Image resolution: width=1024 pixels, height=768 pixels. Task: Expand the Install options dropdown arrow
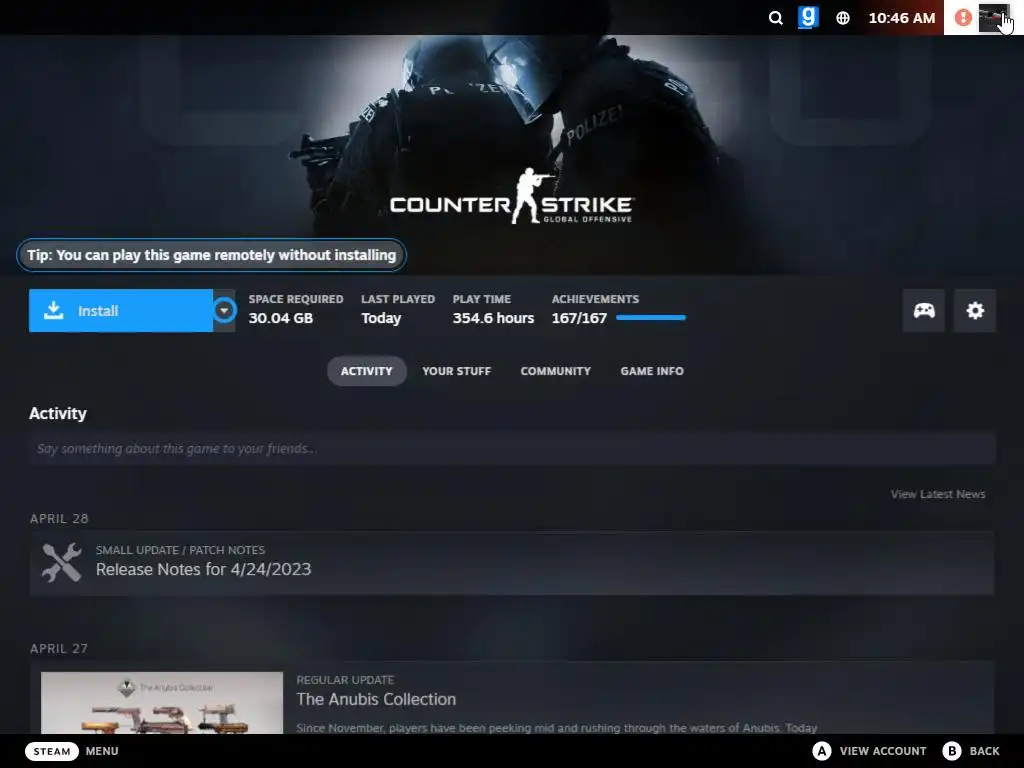(224, 311)
